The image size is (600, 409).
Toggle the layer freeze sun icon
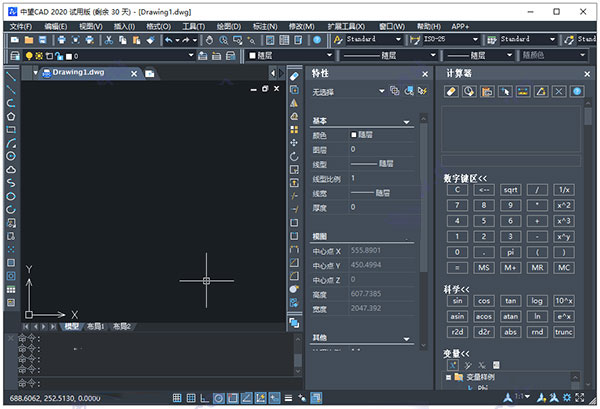coord(39,56)
